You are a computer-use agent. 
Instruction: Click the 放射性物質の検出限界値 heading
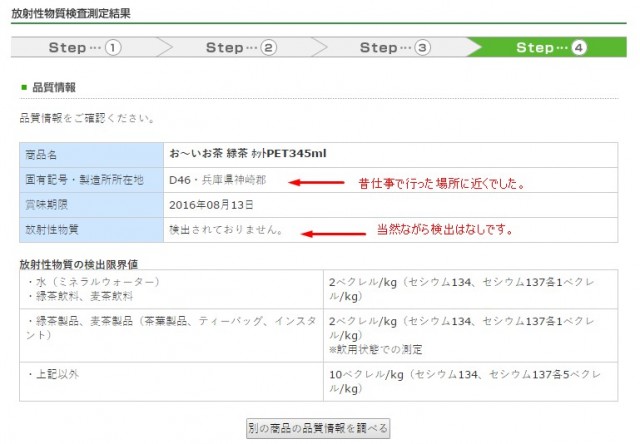coord(79,264)
